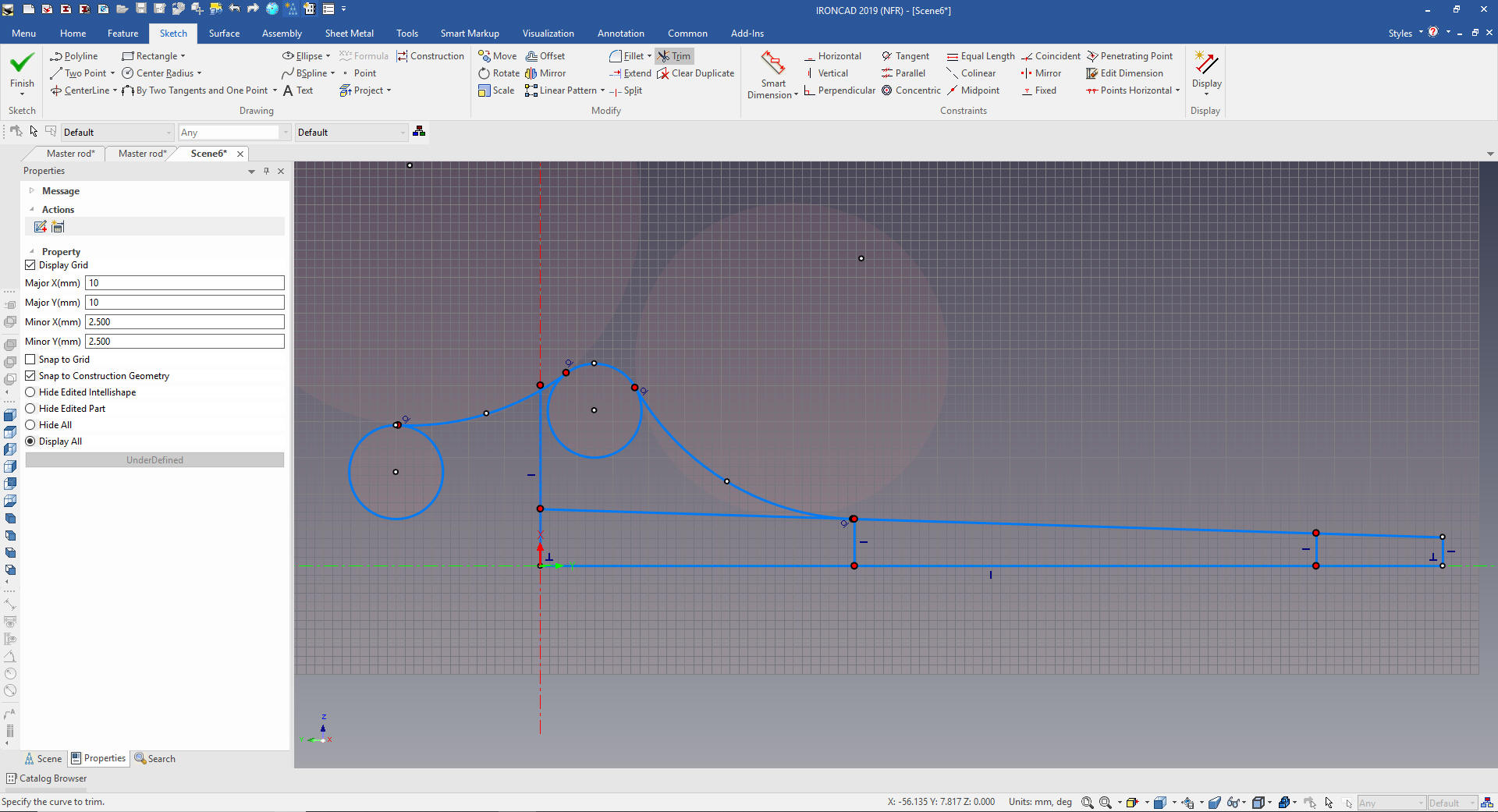1498x812 pixels.
Task: Open the Points Horizontal dropdown arrow
Action: pyautogui.click(x=1177, y=90)
